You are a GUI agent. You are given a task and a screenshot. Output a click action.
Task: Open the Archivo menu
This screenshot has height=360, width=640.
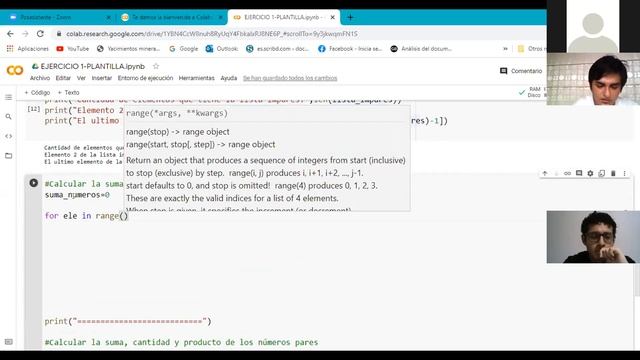40,78
